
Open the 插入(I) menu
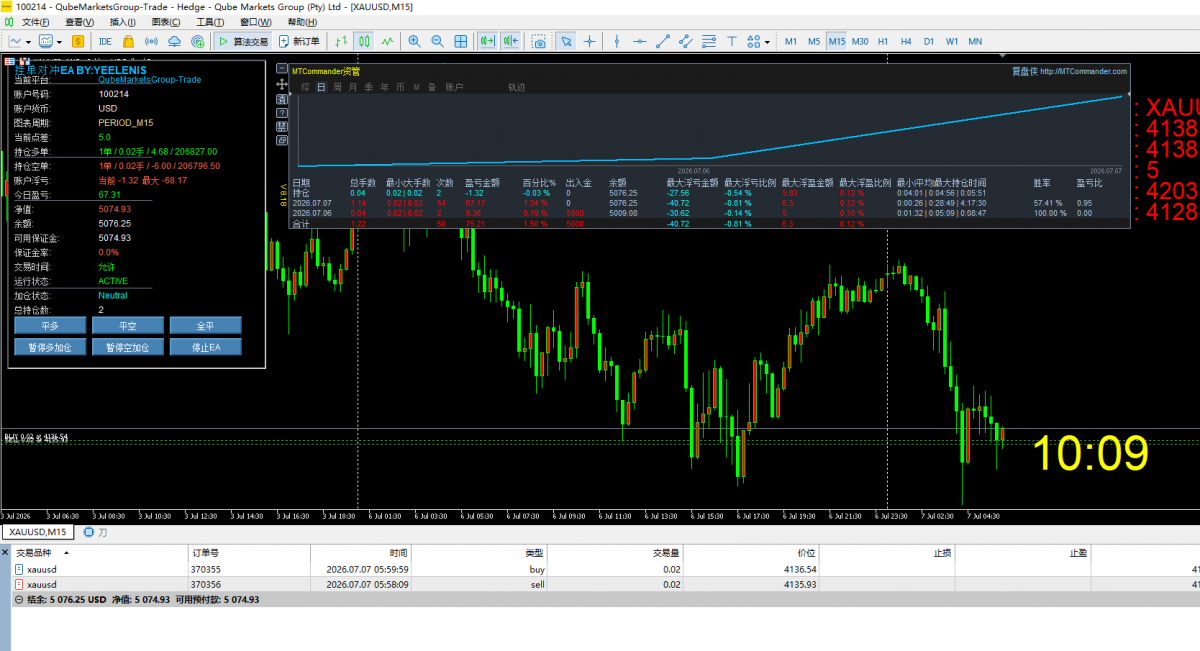click(x=122, y=21)
